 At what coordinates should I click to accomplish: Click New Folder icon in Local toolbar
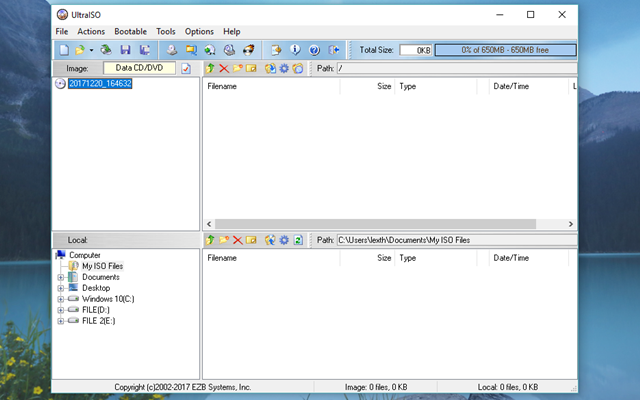tap(224, 240)
